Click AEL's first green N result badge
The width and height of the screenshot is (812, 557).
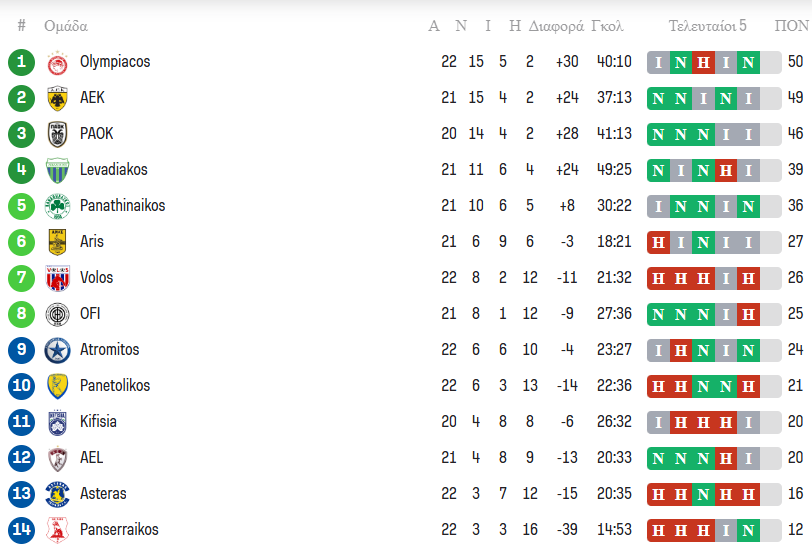point(658,458)
